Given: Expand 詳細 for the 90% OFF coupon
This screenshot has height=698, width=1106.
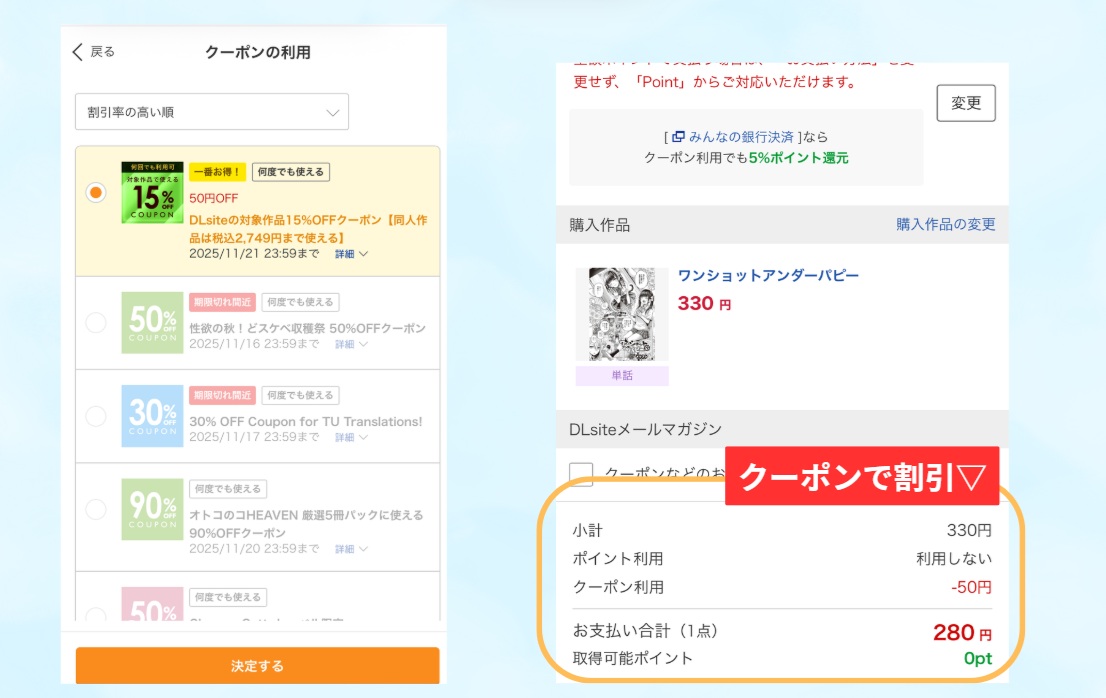Looking at the screenshot, I should click(351, 549).
